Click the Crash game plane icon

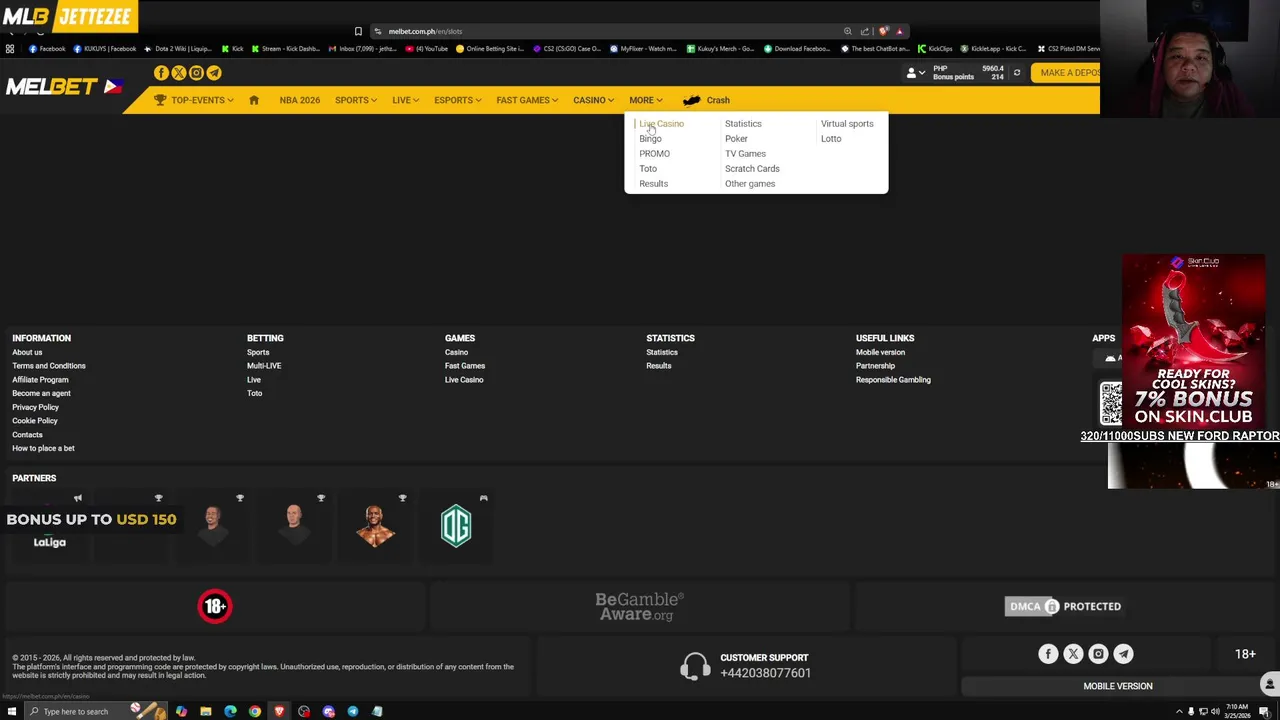coord(691,100)
